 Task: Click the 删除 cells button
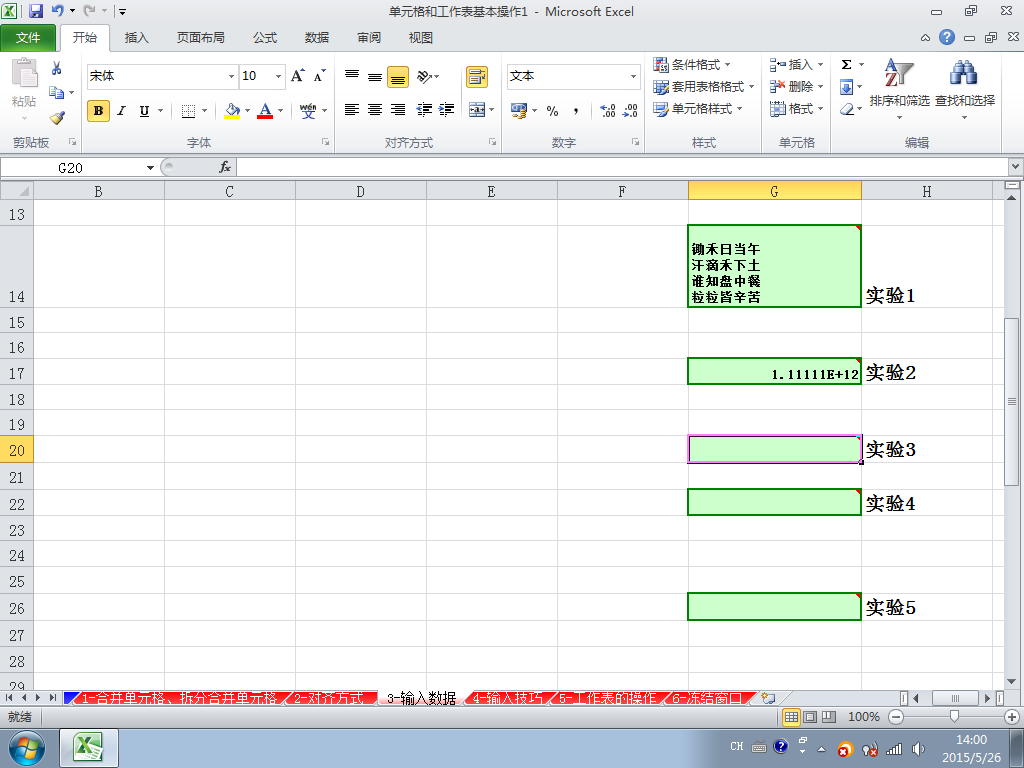(796, 87)
